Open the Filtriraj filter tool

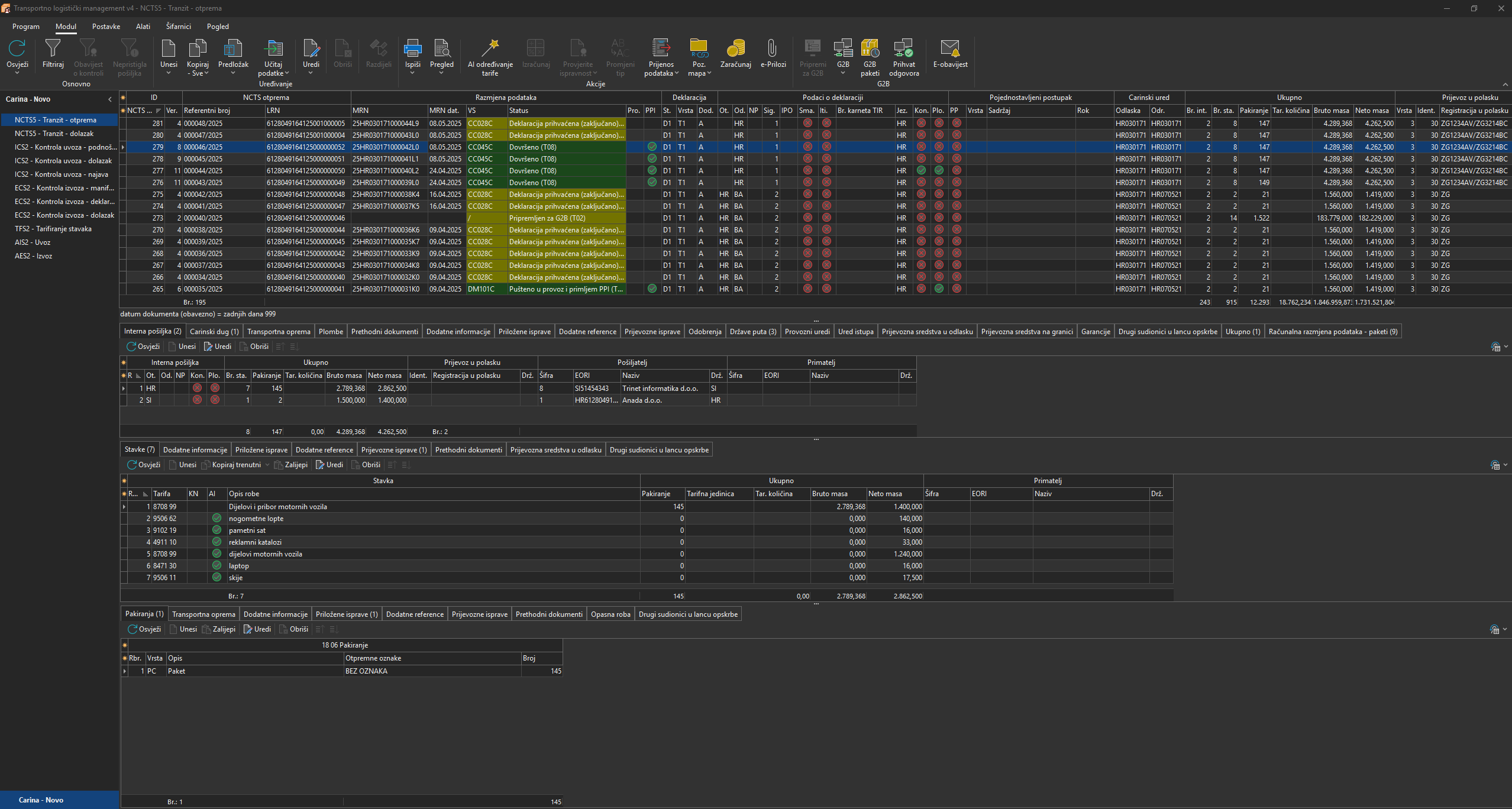[53, 48]
